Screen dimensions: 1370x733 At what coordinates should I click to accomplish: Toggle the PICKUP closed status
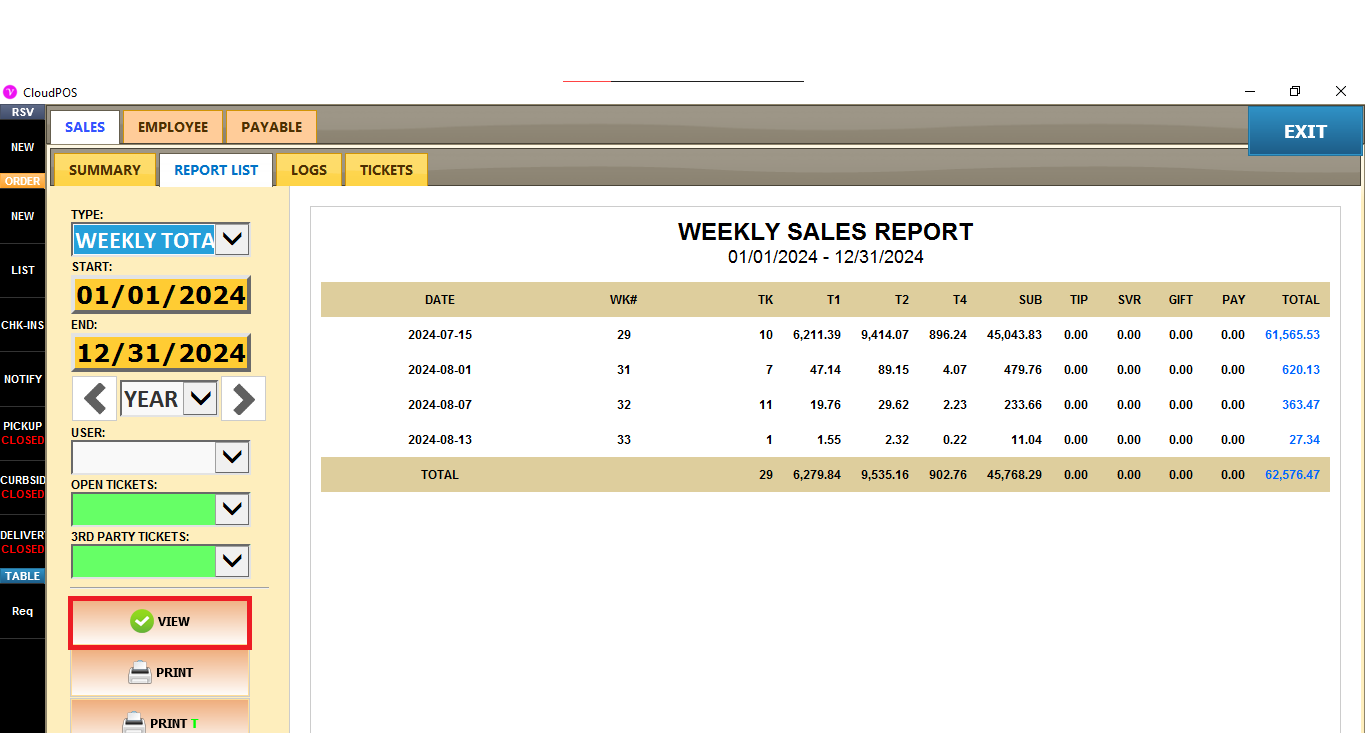point(22,433)
